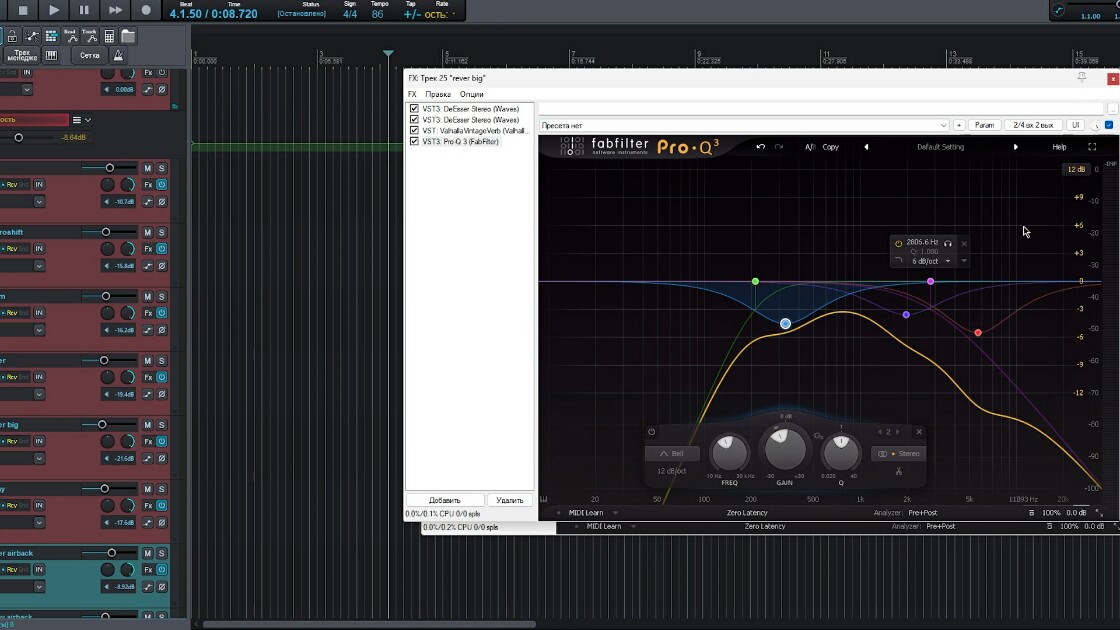The width and height of the screenshot is (1120, 630).
Task: Open the Pro-Q 3 Help menu
Action: (1059, 147)
